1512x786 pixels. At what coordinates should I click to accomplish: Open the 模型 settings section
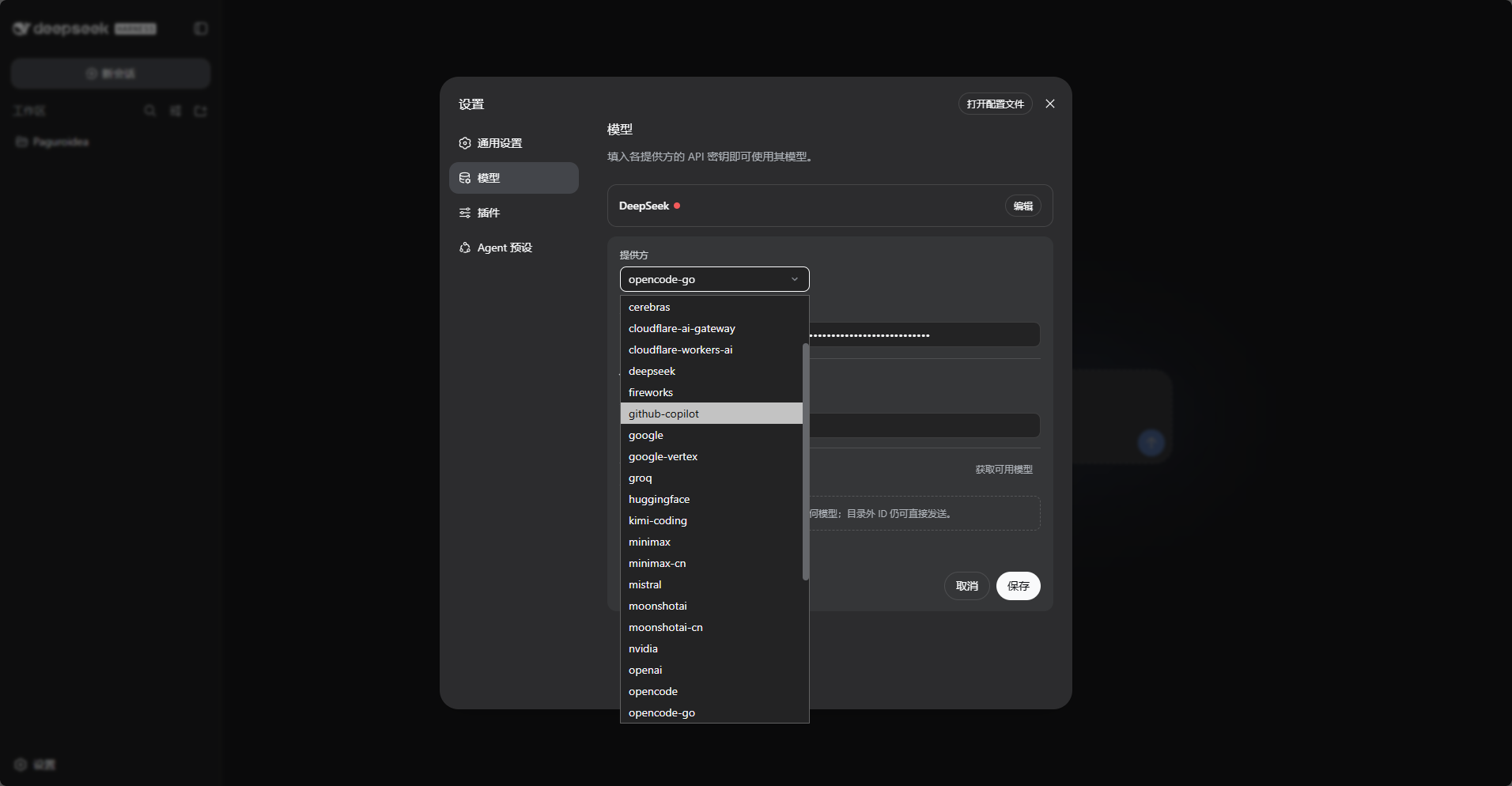coord(514,178)
